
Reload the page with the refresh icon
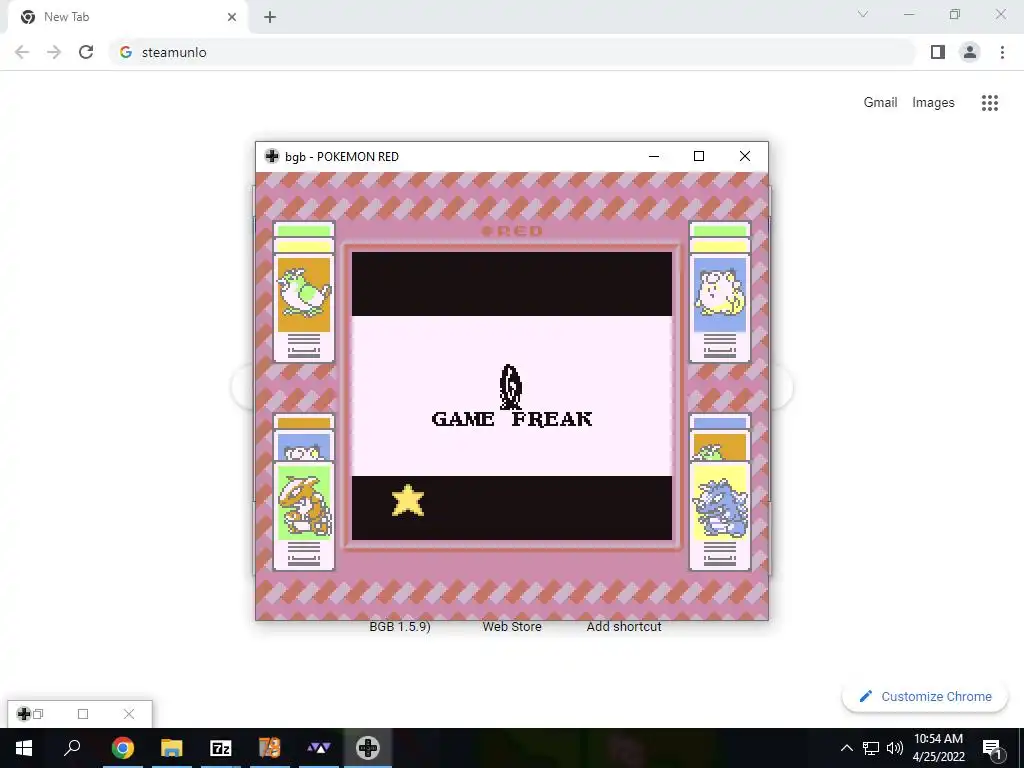[86, 52]
